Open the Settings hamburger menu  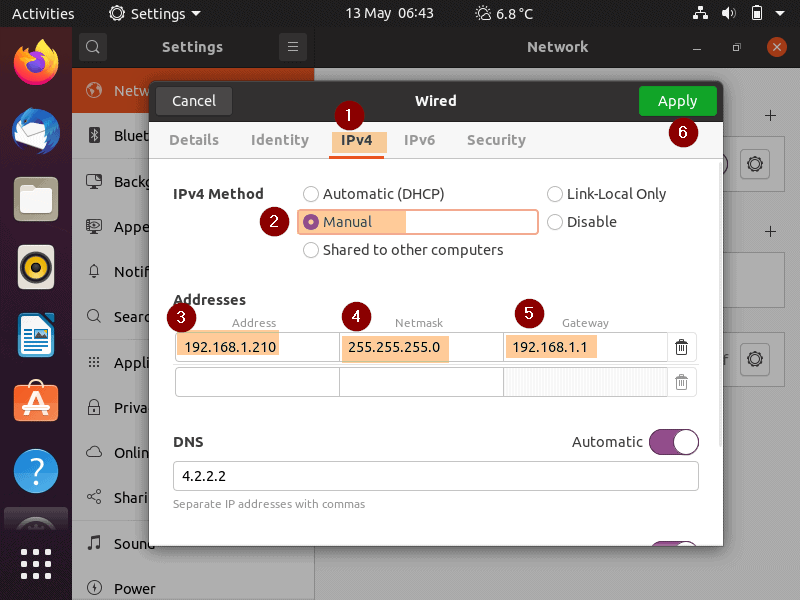[293, 47]
